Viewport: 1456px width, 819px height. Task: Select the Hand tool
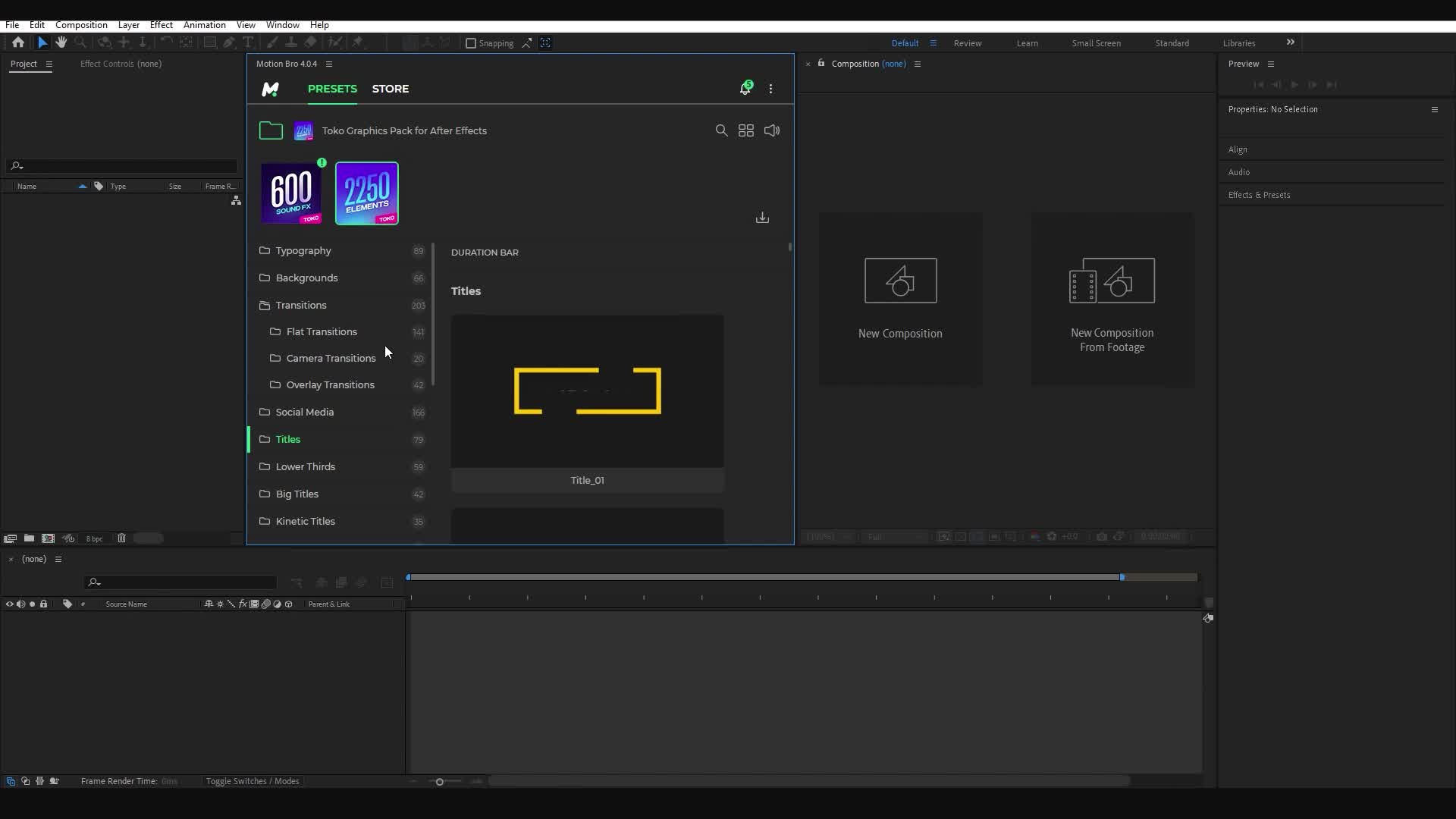click(x=61, y=42)
